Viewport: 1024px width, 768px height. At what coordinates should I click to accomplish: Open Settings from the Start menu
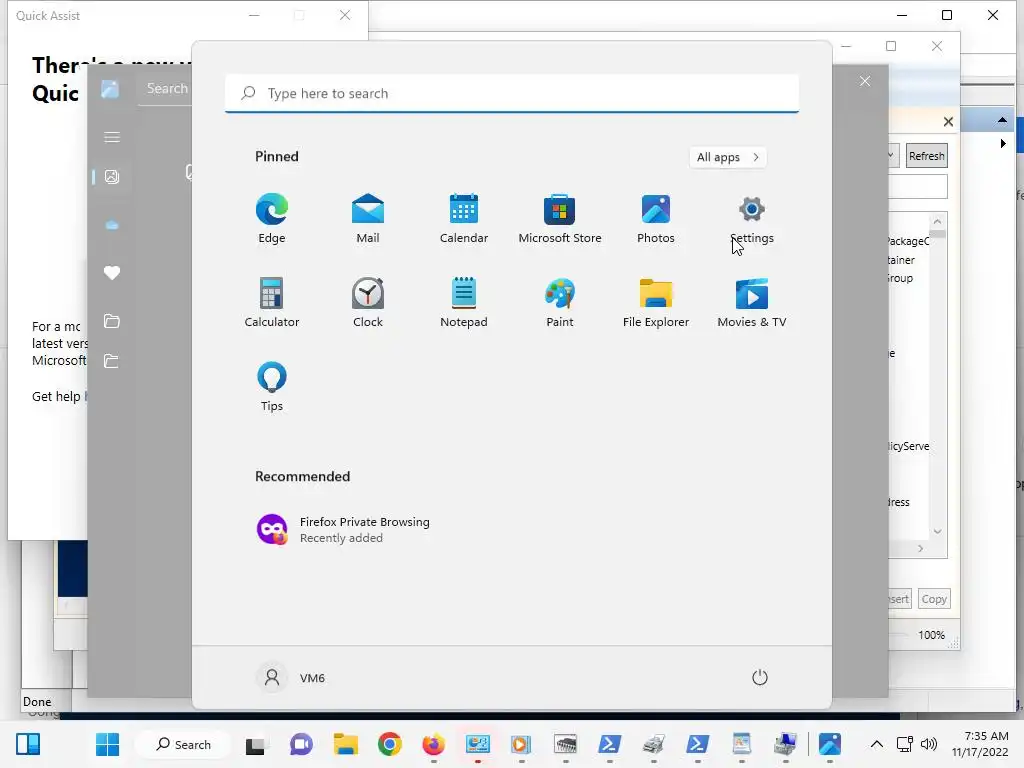click(x=752, y=218)
